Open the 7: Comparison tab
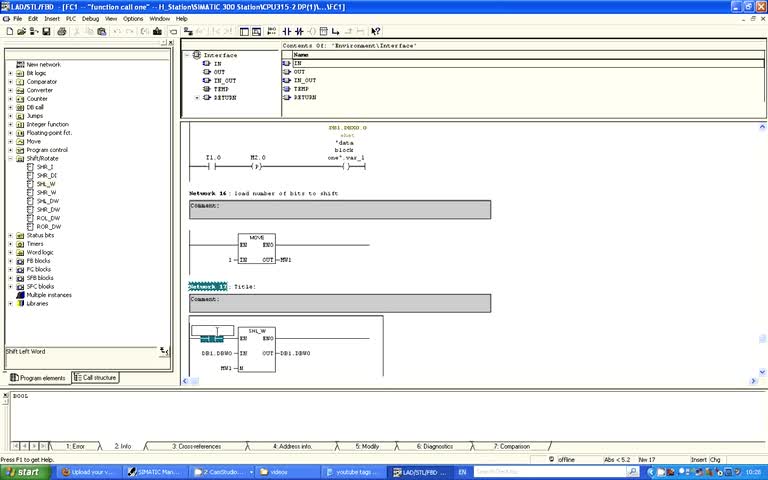The height and width of the screenshot is (480, 768). click(511, 446)
